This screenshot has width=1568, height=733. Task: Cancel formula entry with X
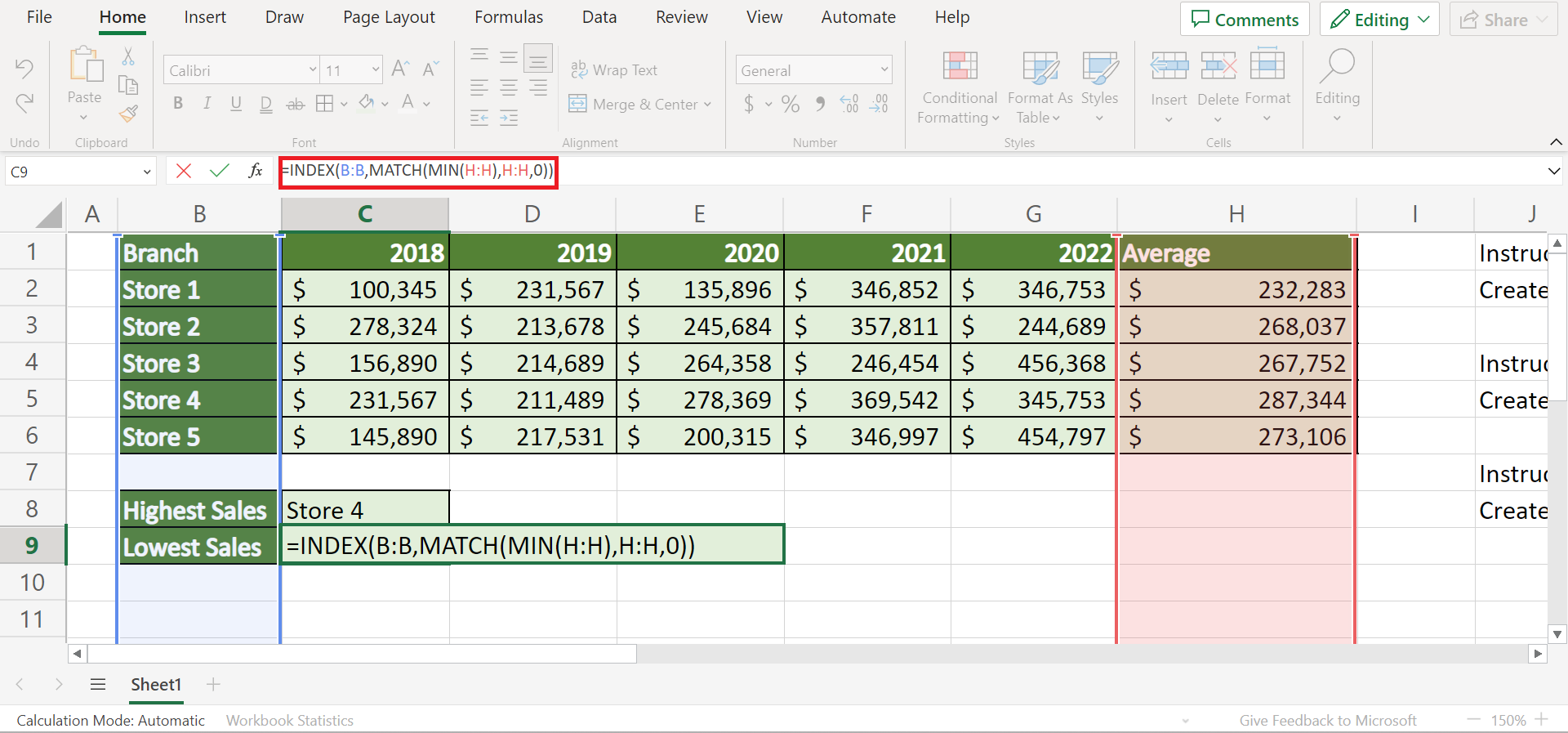point(184,171)
